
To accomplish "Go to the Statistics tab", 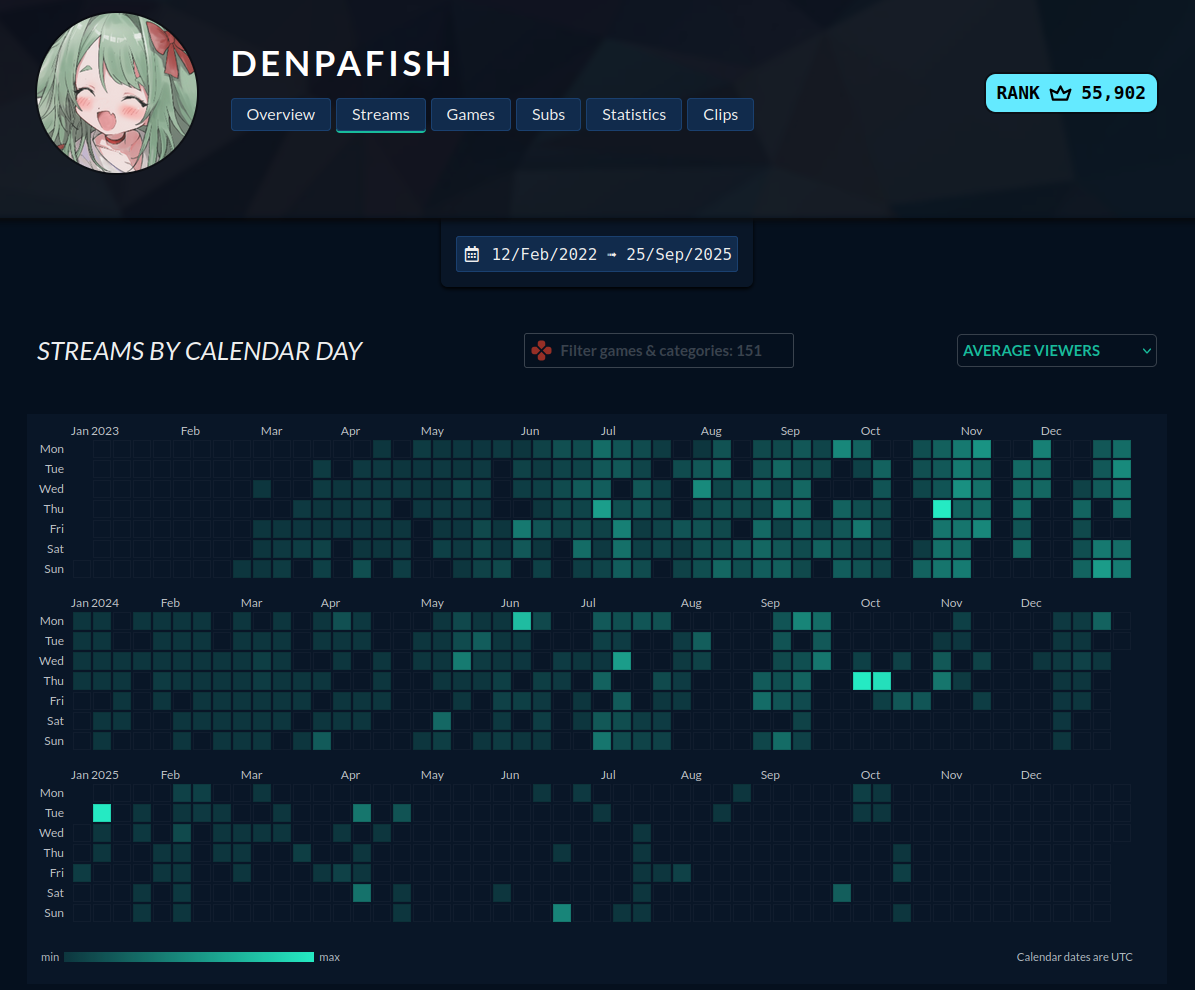I will (633, 114).
